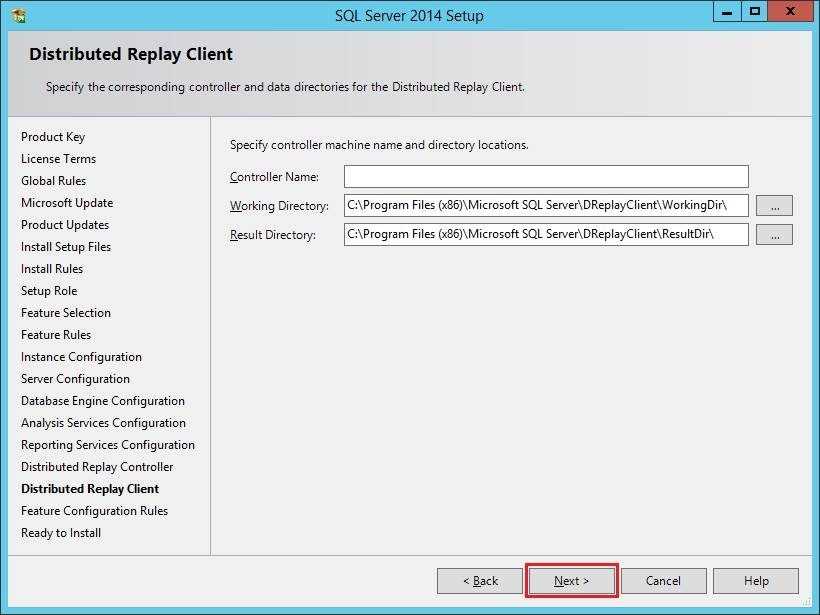Select the License Terms step
Image resolution: width=820 pixels, height=615 pixels.
tap(59, 159)
